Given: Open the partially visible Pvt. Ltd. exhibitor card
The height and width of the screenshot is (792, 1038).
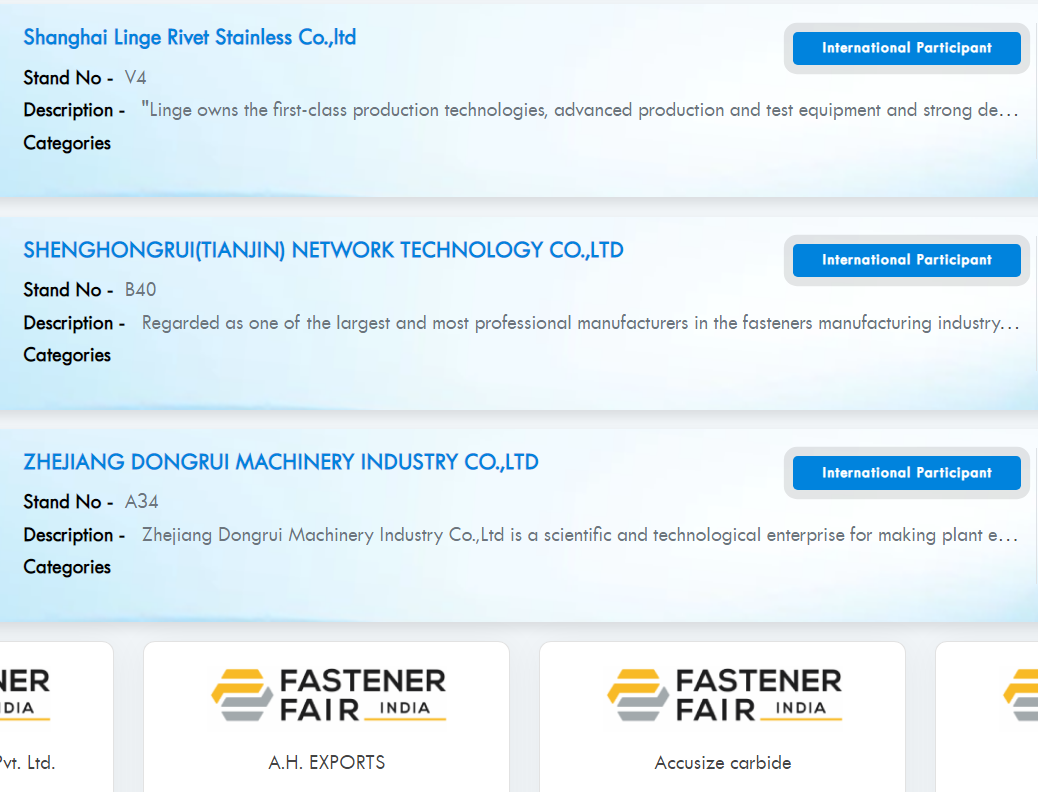Looking at the screenshot, I should 56,717.
